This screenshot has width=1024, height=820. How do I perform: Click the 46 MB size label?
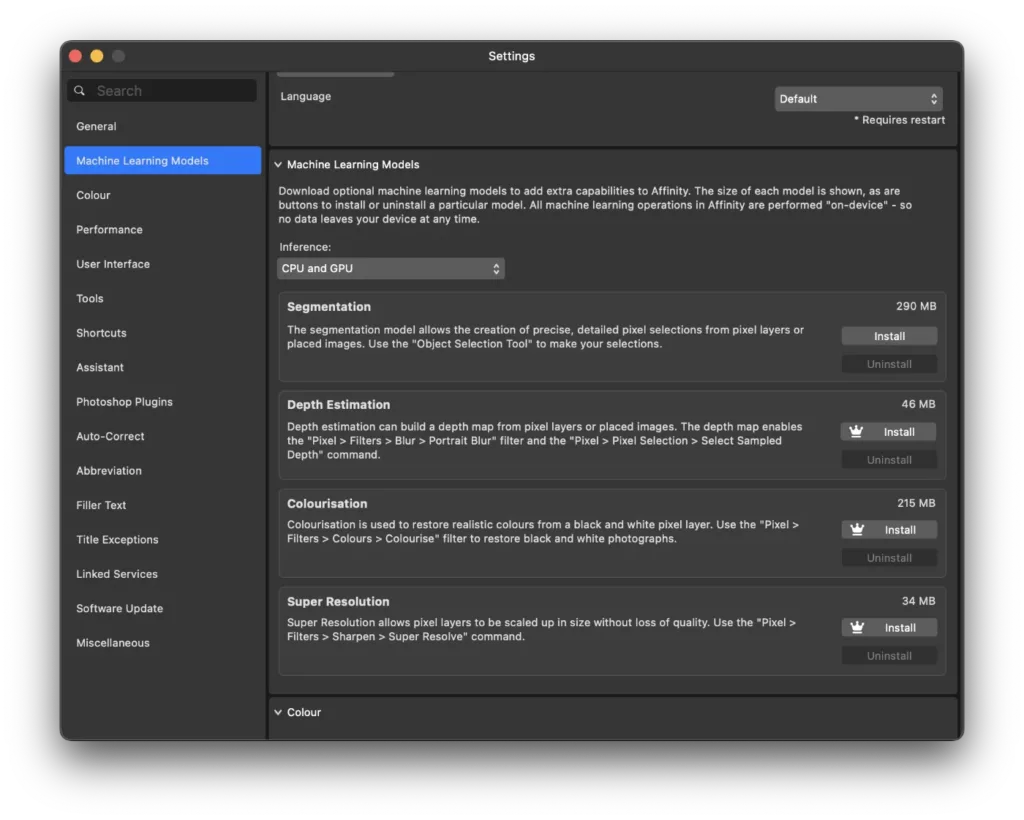point(918,404)
